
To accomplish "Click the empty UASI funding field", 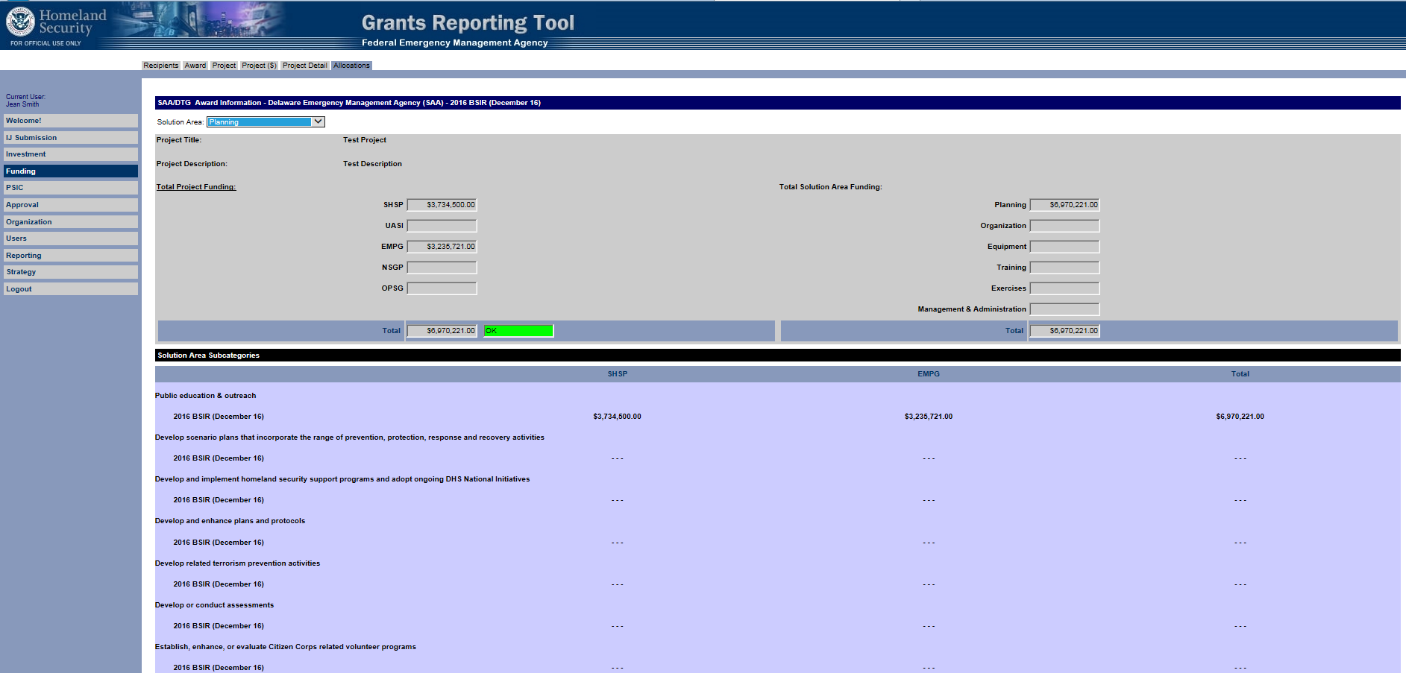I will click(x=442, y=226).
